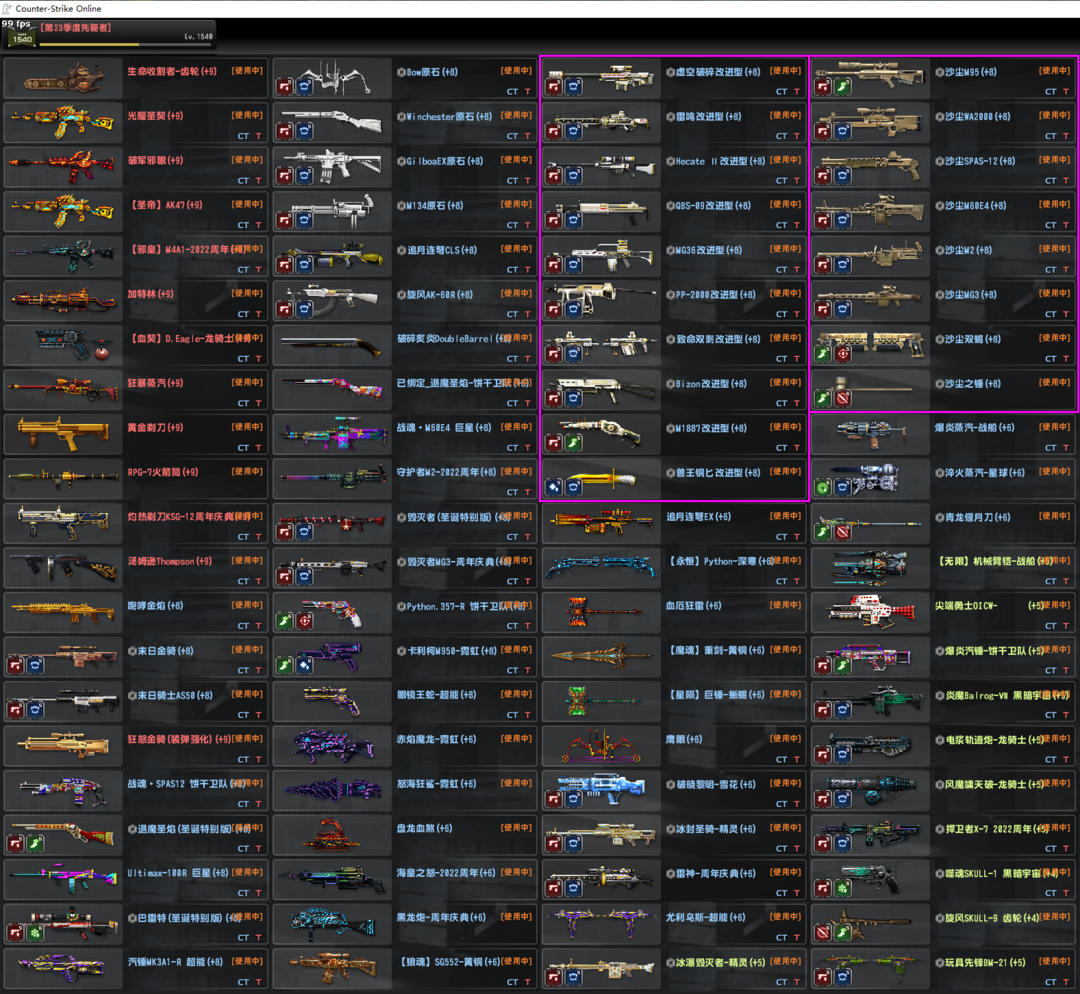This screenshot has height=994, width=1080.
Task: Click the level experience progress bar
Action: (x=90, y=44)
